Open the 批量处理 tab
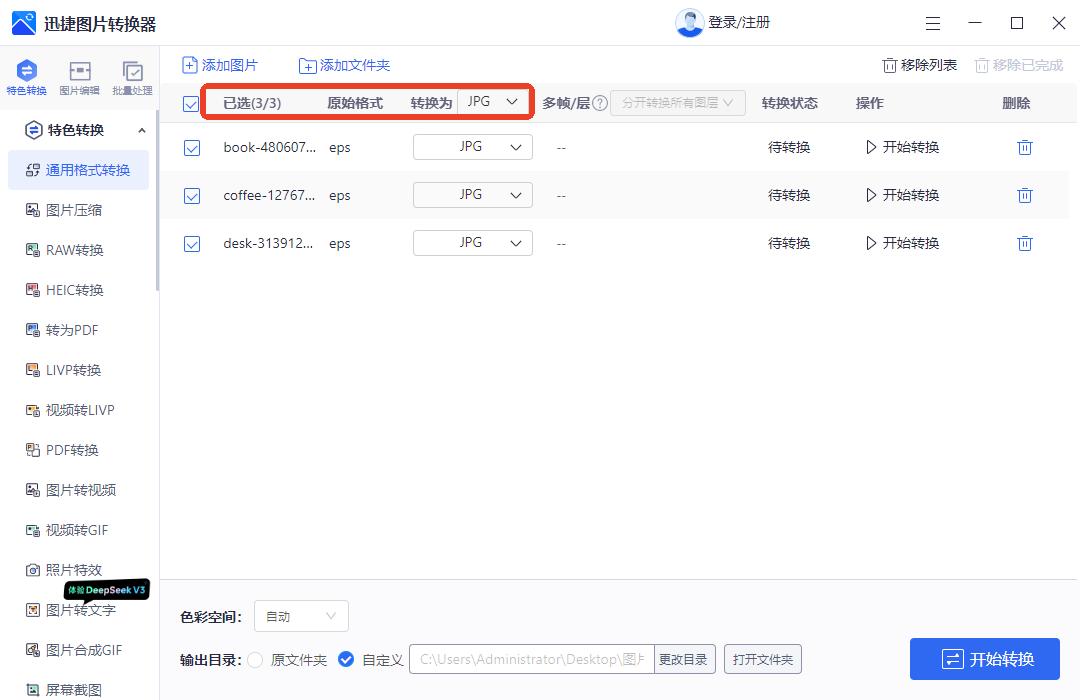 [133, 78]
